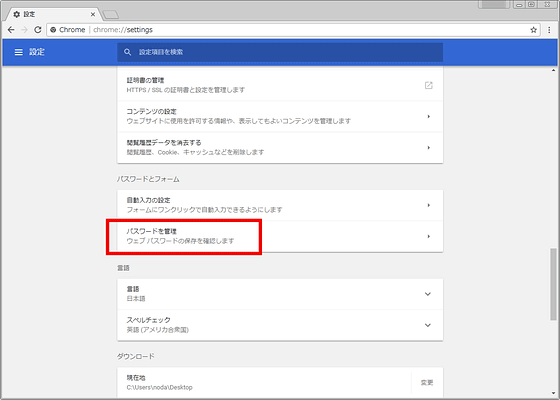Close the 設定 tab
Screen dimensions: 560x400
(93, 14)
